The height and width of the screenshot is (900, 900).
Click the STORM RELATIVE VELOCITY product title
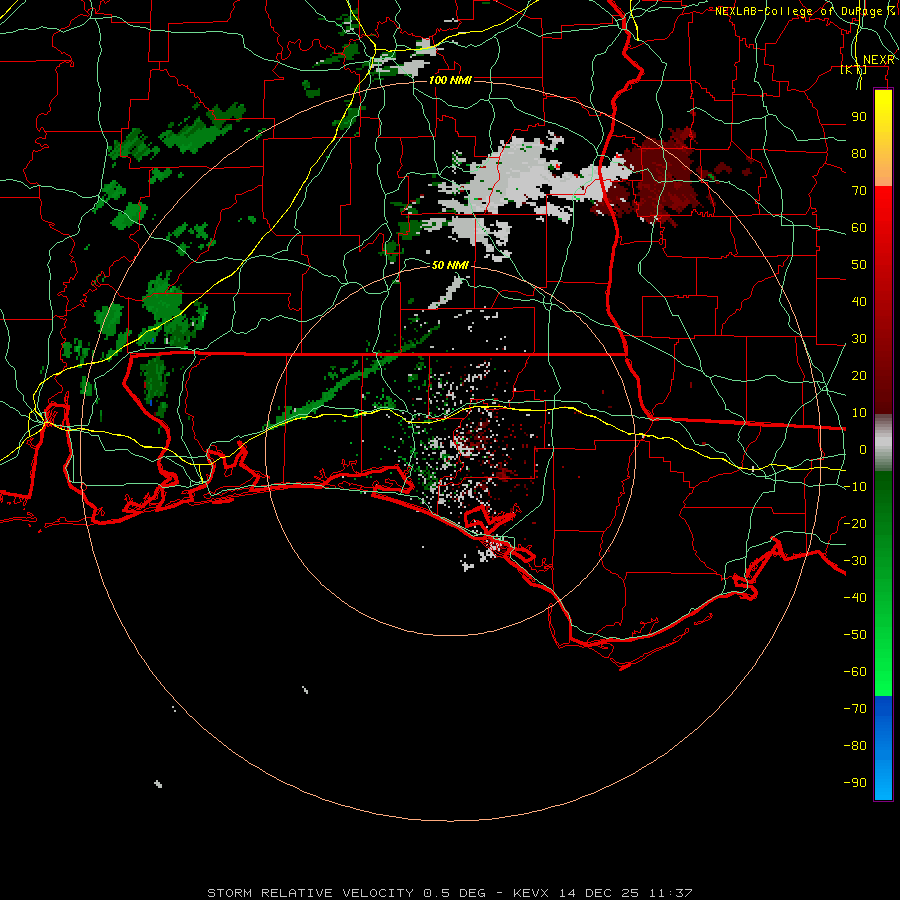(x=310, y=893)
